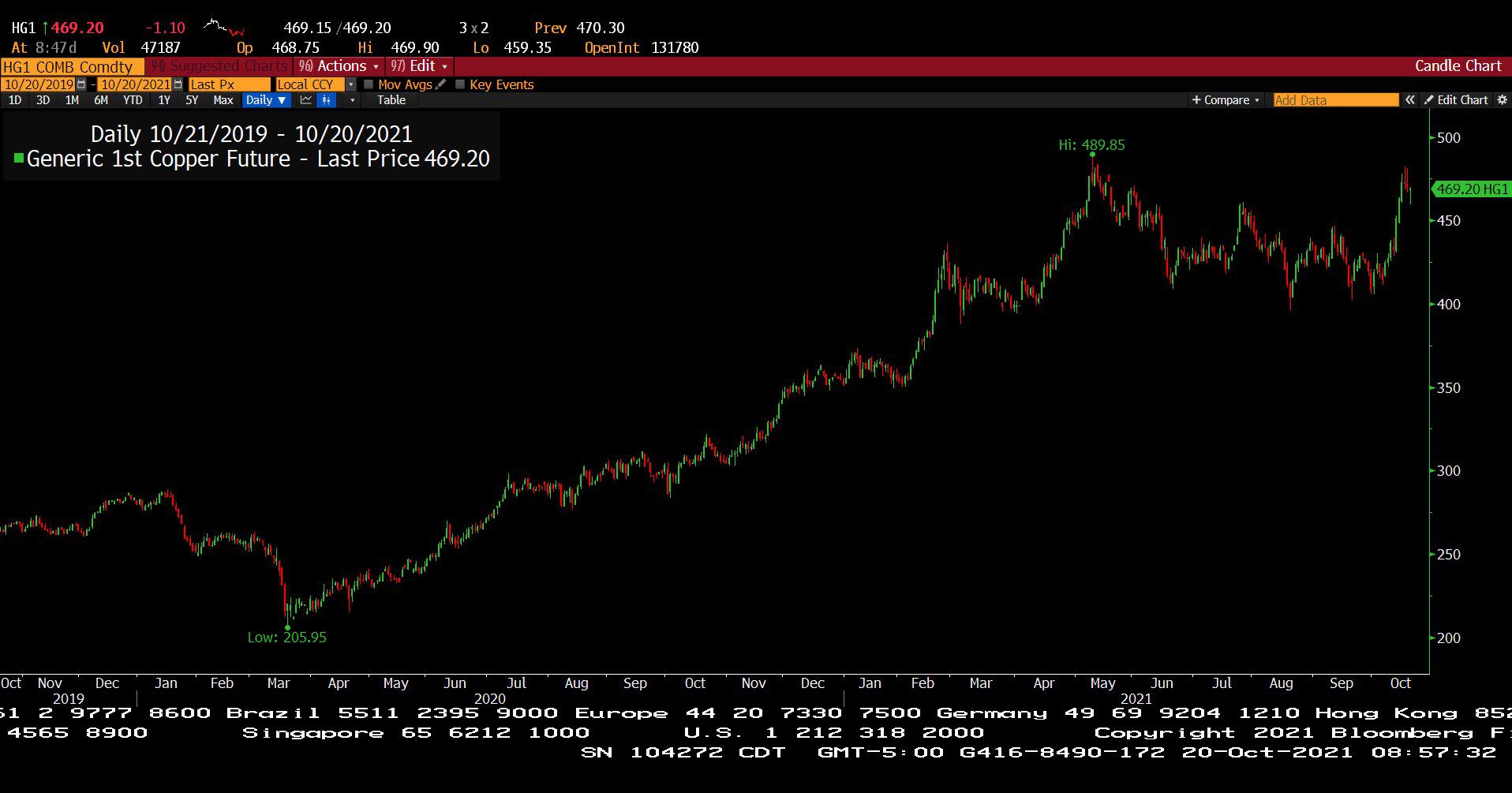Select the 1M time range
Image resolution: width=1512 pixels, height=793 pixels.
[72, 100]
